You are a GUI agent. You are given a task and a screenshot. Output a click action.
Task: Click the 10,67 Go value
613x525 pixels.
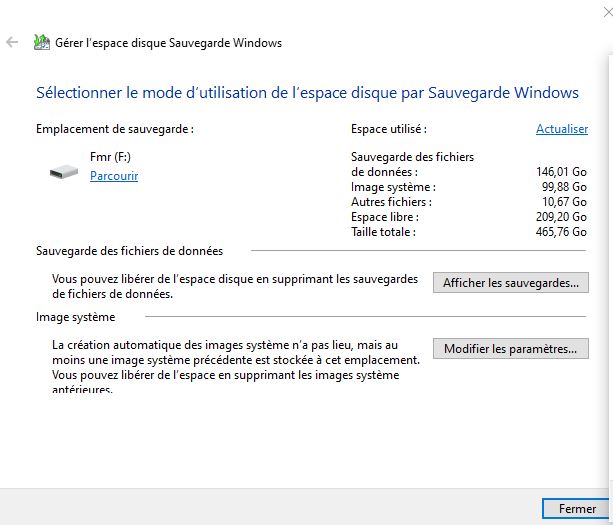click(x=564, y=202)
